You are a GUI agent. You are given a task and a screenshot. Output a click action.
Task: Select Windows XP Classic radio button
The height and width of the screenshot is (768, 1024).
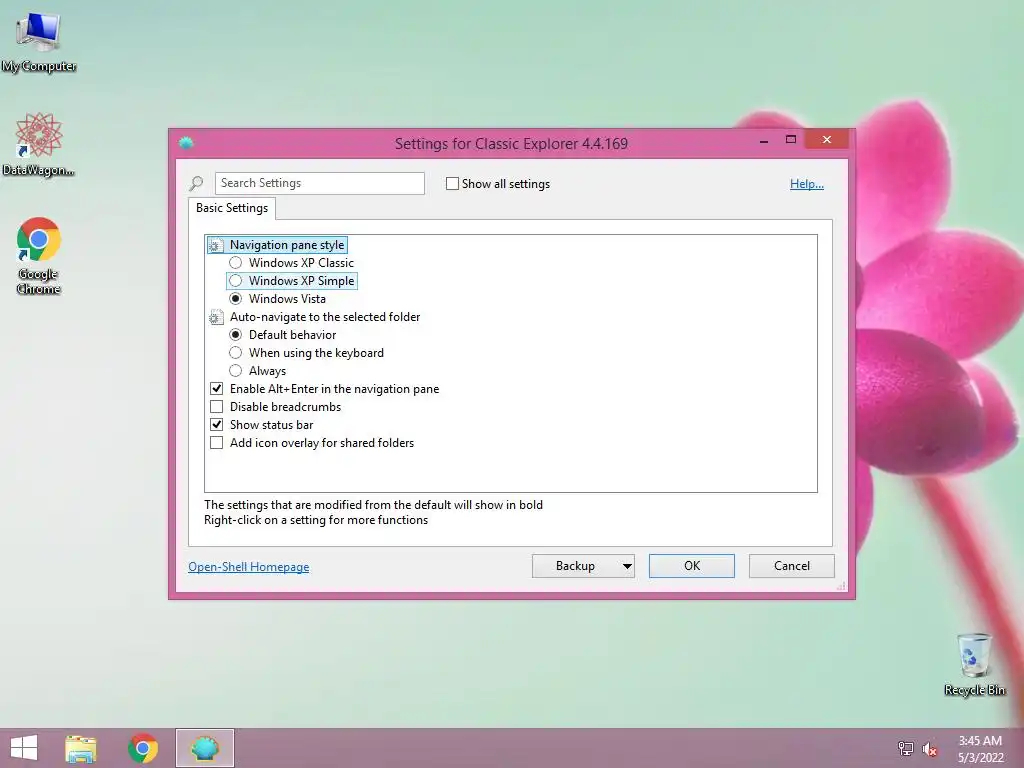(236, 263)
